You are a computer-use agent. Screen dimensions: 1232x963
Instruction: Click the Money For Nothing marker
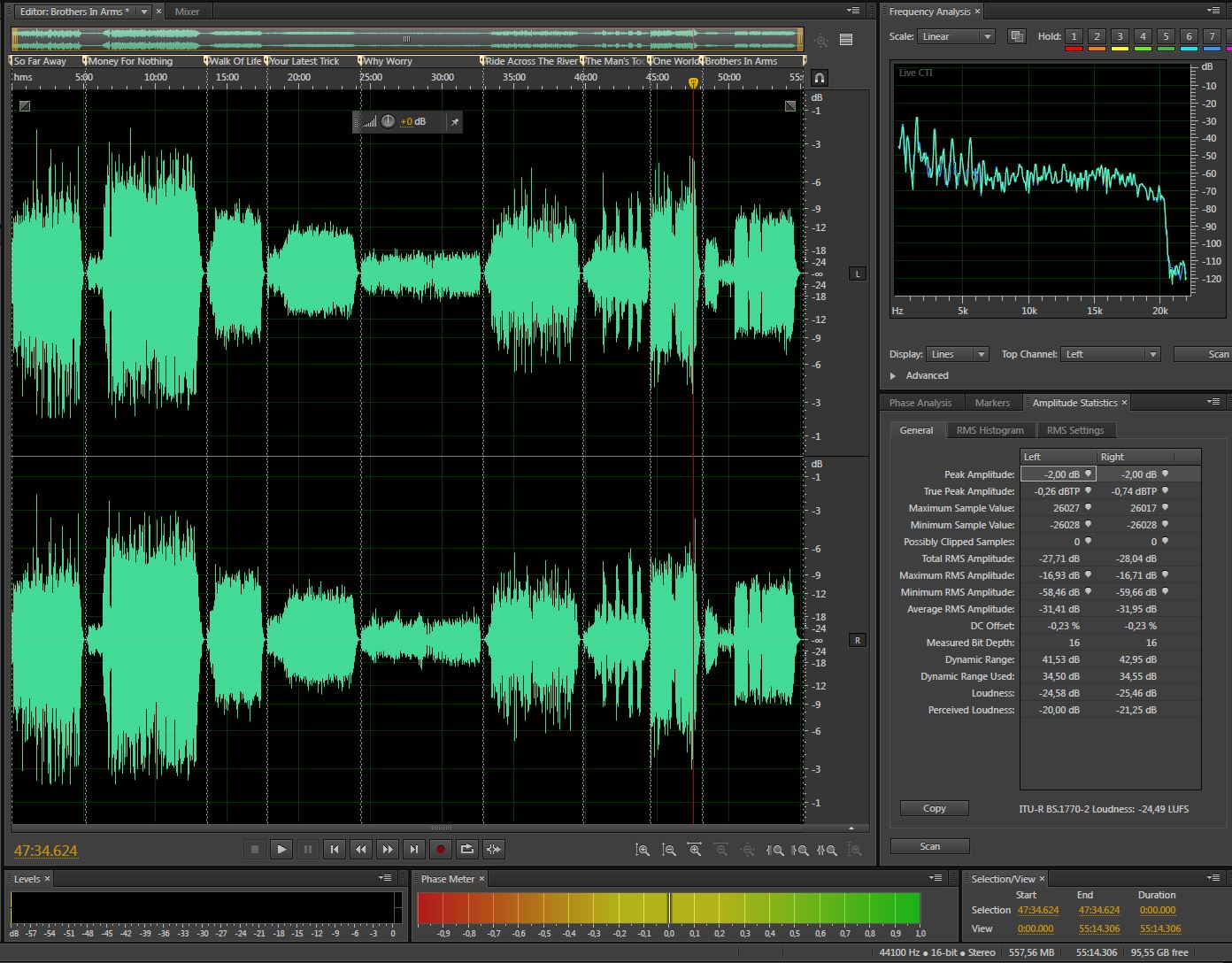130,61
